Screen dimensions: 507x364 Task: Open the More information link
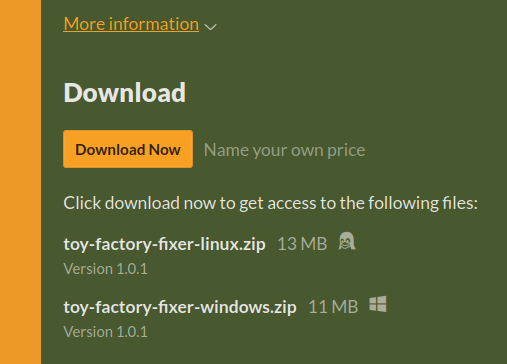click(131, 24)
